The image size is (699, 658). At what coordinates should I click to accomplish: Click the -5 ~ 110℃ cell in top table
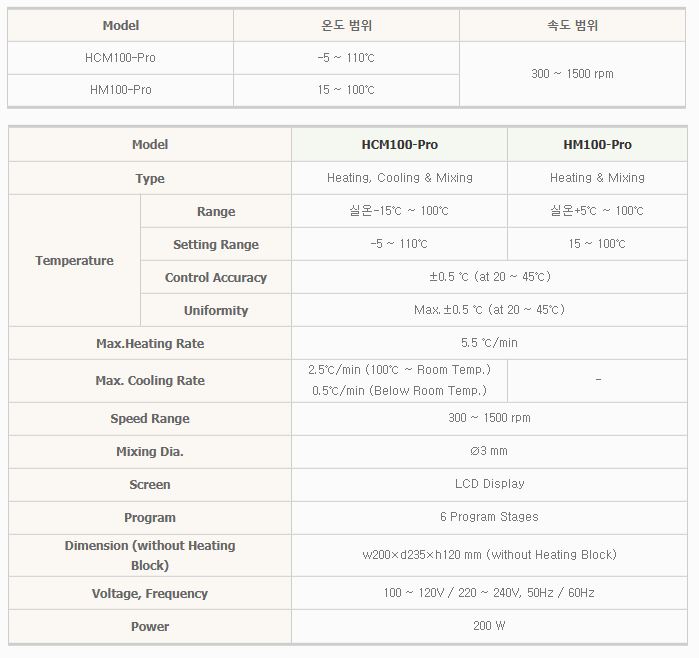click(346, 58)
